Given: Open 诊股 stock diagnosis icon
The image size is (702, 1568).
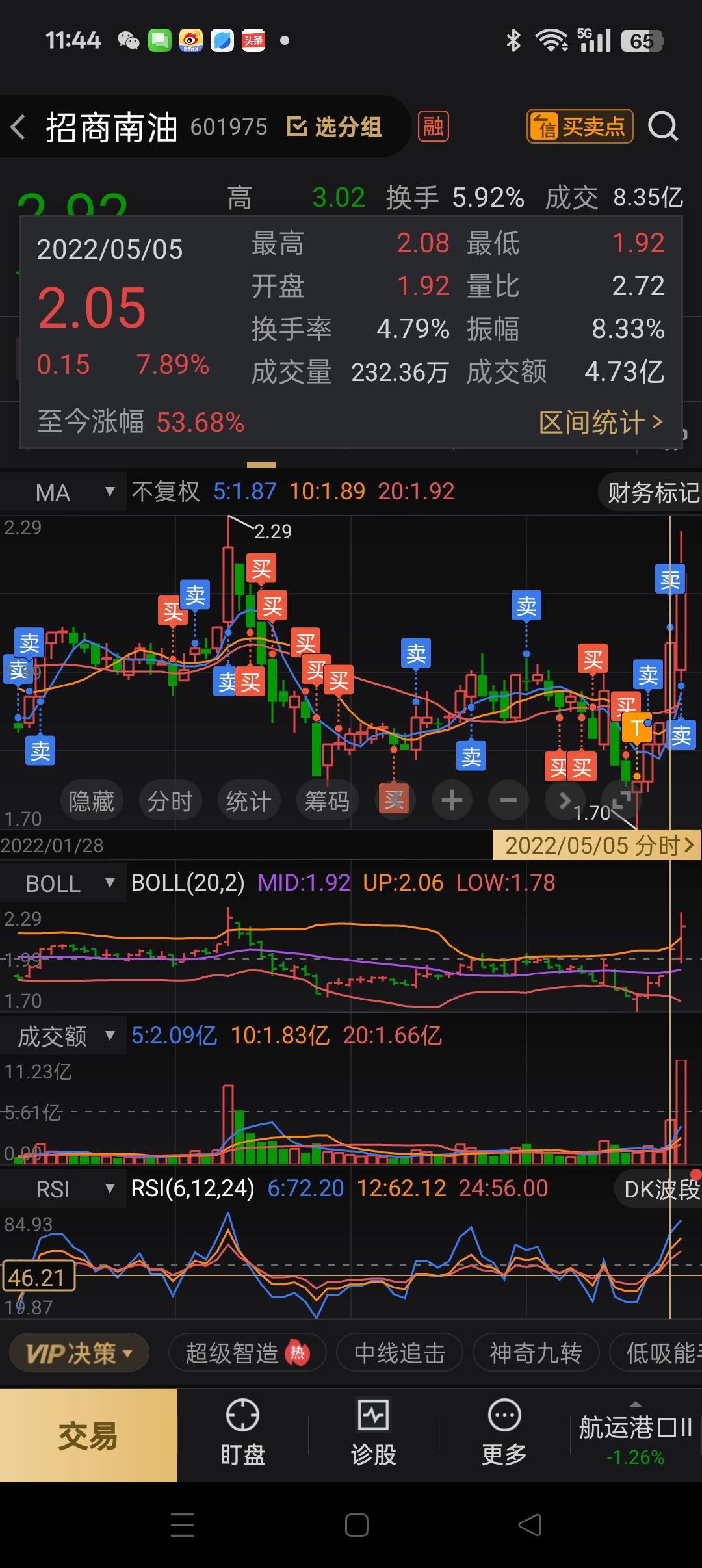Looking at the screenshot, I should pos(373,1434).
